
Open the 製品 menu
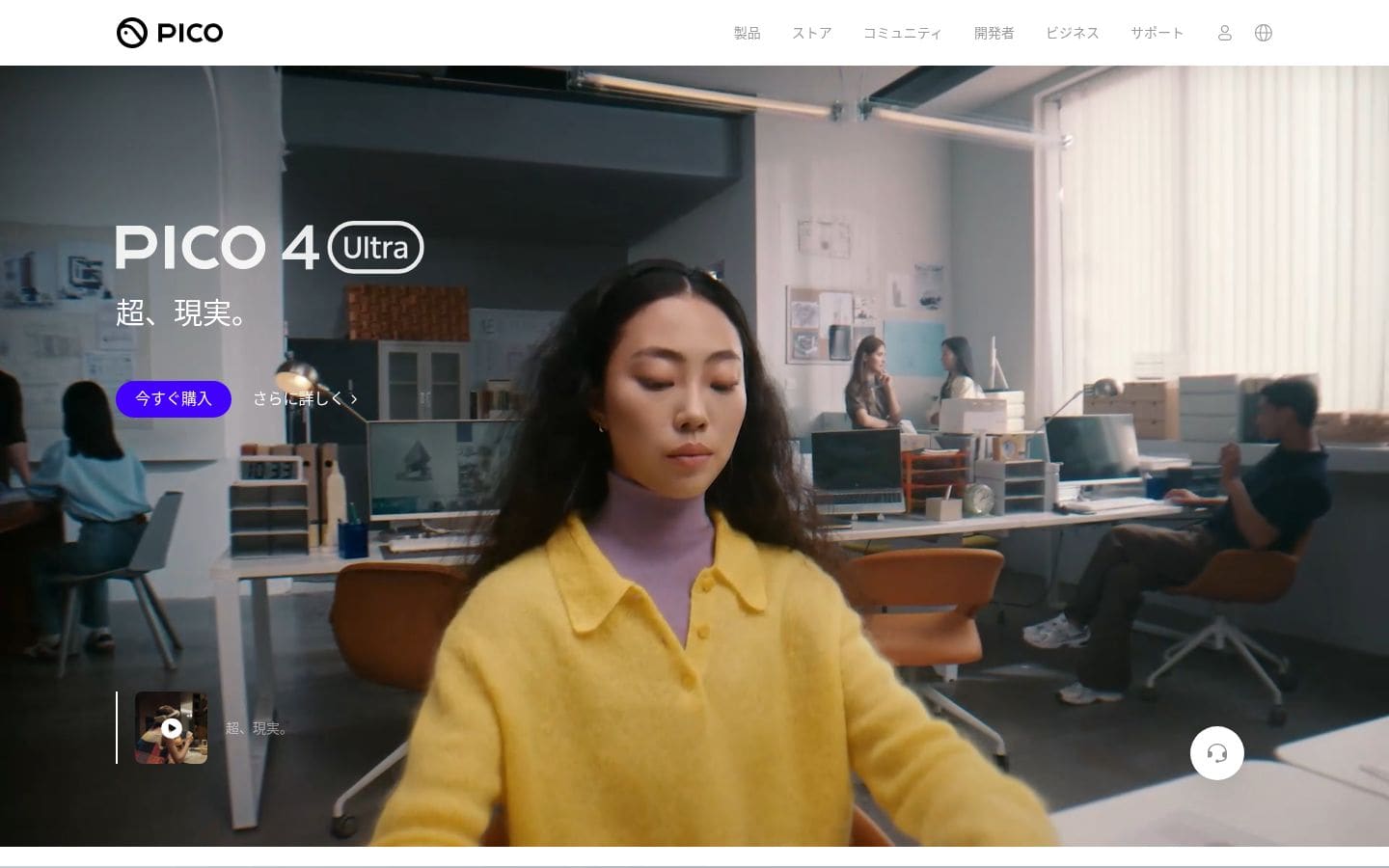[747, 33]
